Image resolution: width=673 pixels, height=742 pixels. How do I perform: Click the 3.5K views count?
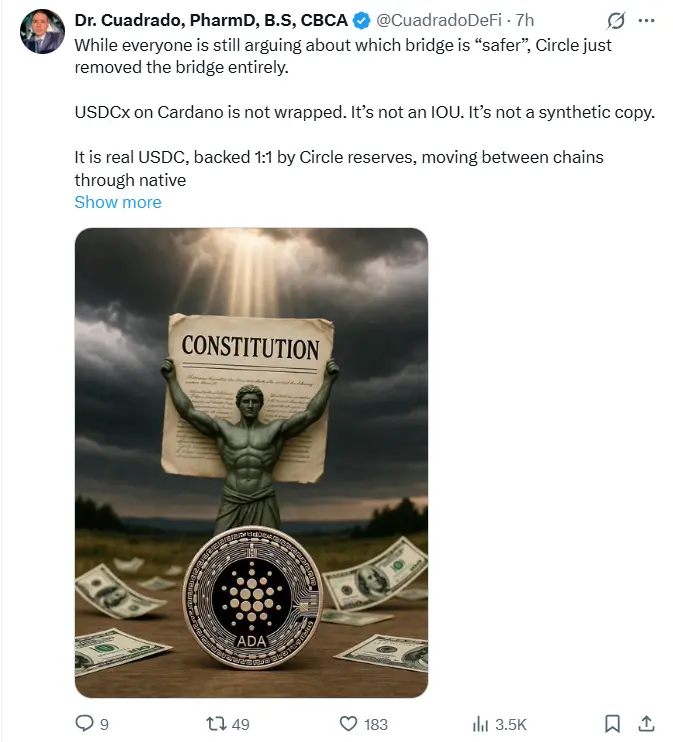click(x=511, y=724)
